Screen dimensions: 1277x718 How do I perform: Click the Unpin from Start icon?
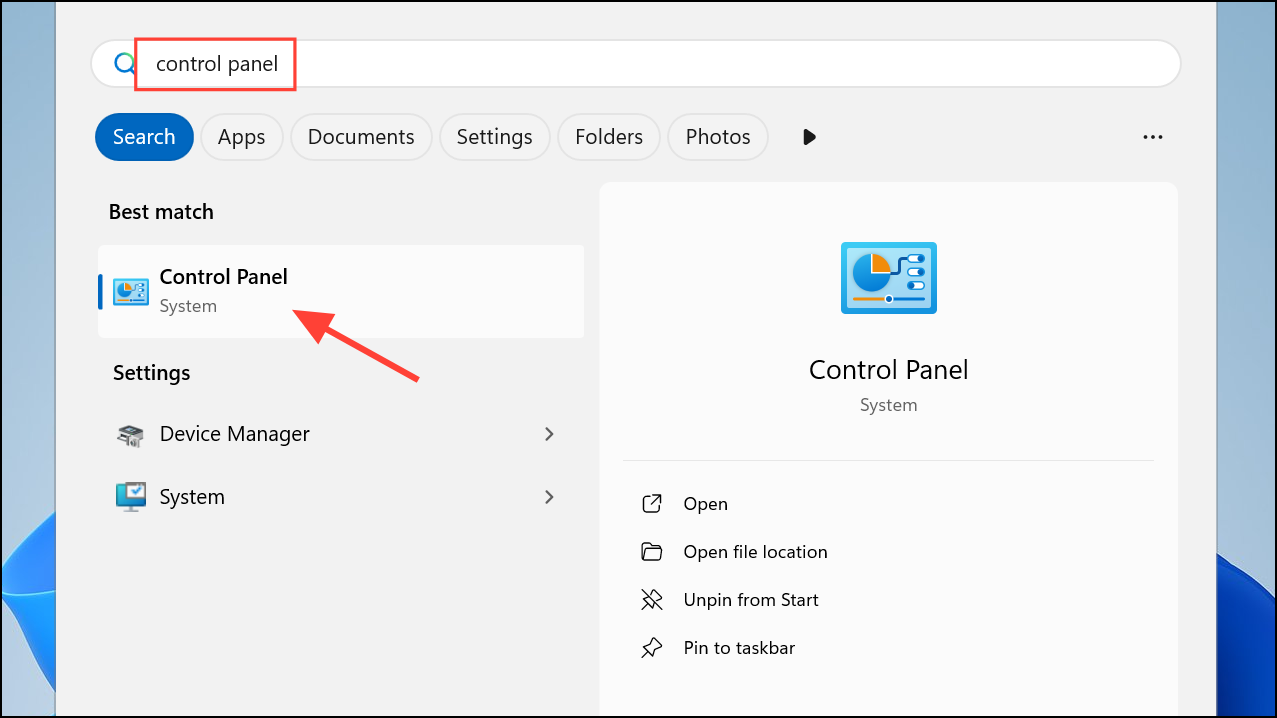652,600
